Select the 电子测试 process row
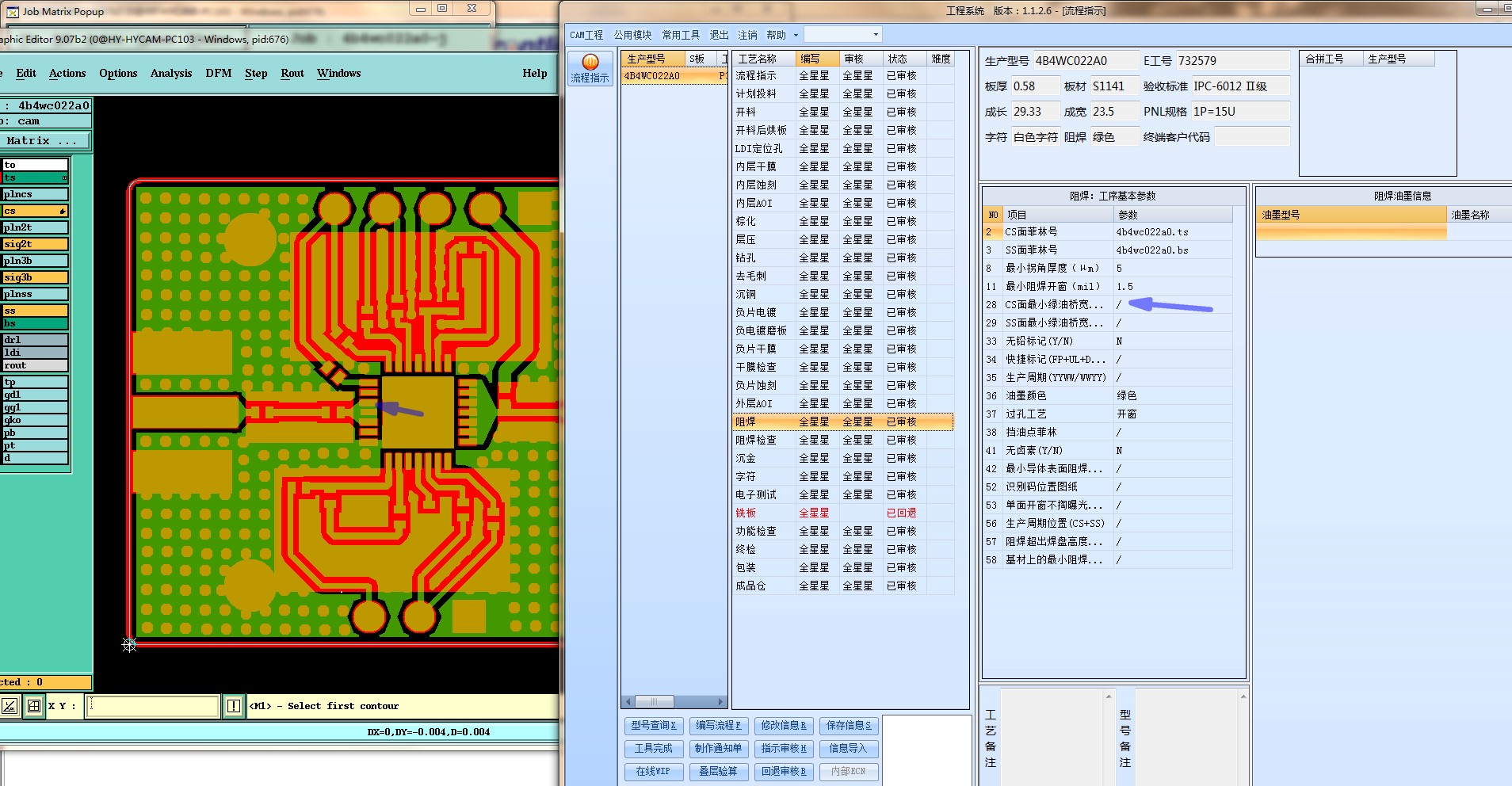Viewport: 1512px width, 786px height. point(843,495)
